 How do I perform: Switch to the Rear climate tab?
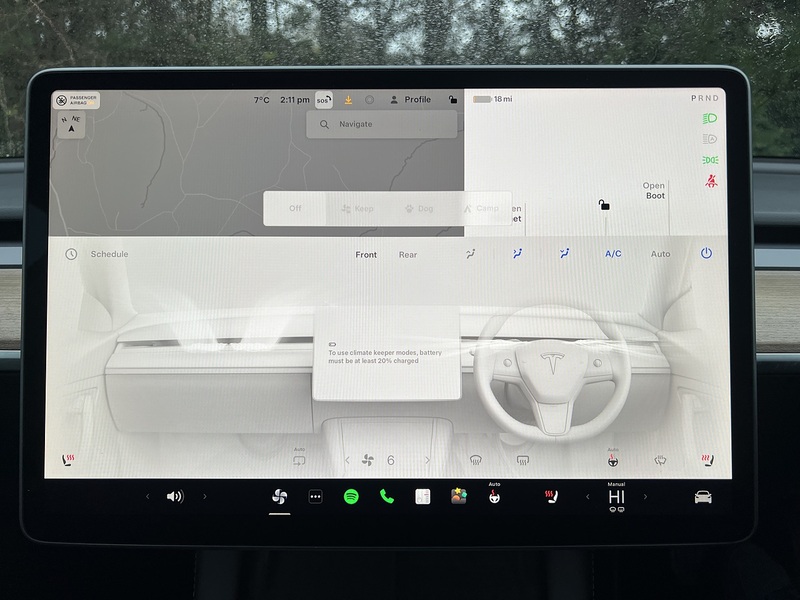(x=408, y=255)
